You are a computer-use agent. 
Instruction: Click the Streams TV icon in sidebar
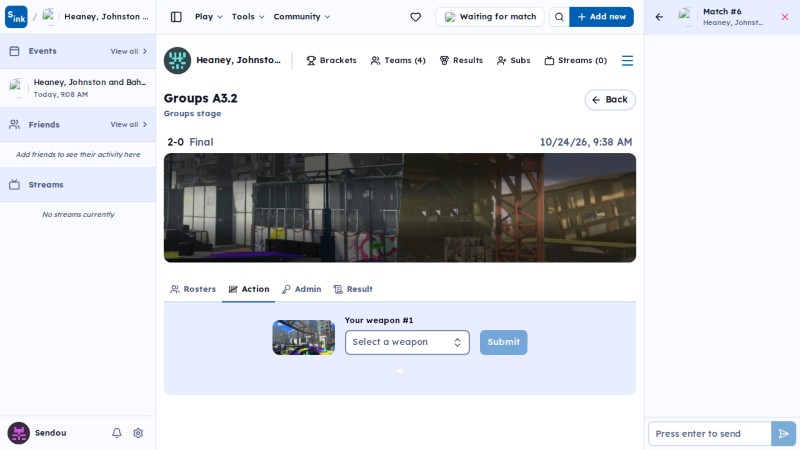pyautogui.click(x=14, y=185)
